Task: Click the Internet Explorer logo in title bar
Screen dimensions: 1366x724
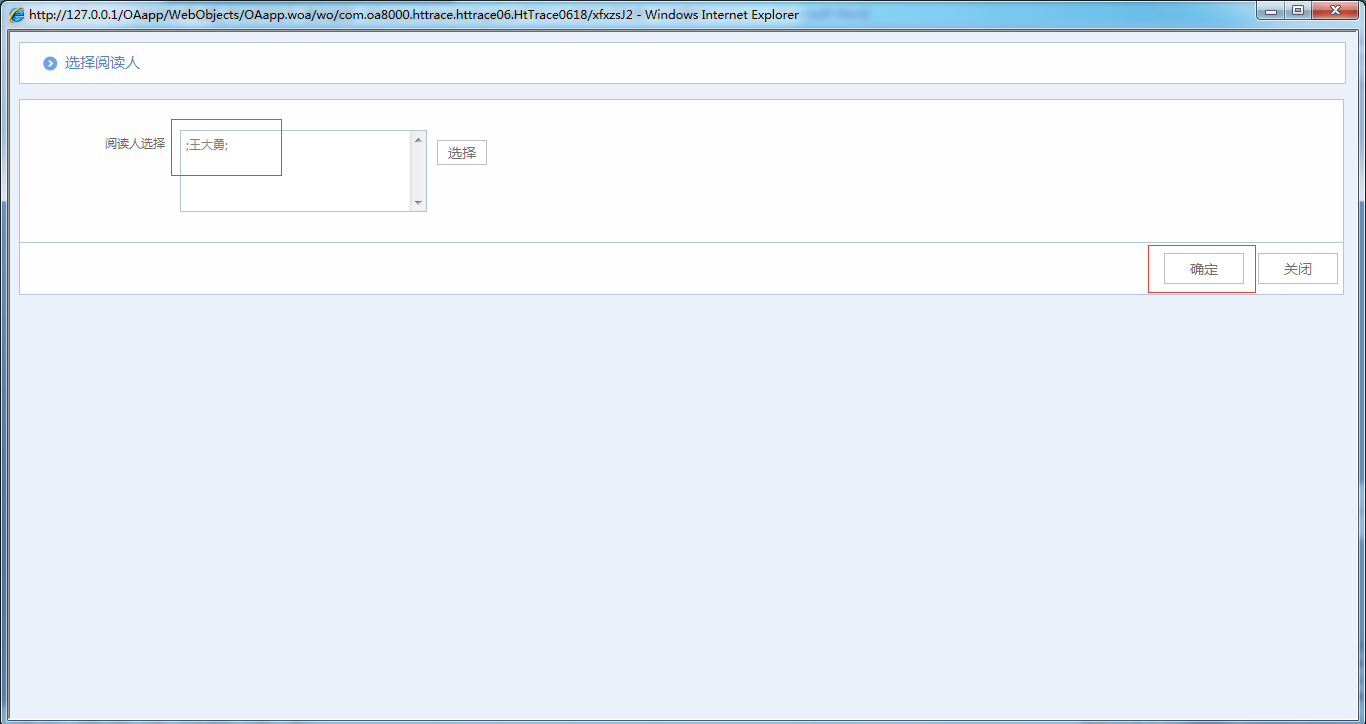Action: (17, 15)
